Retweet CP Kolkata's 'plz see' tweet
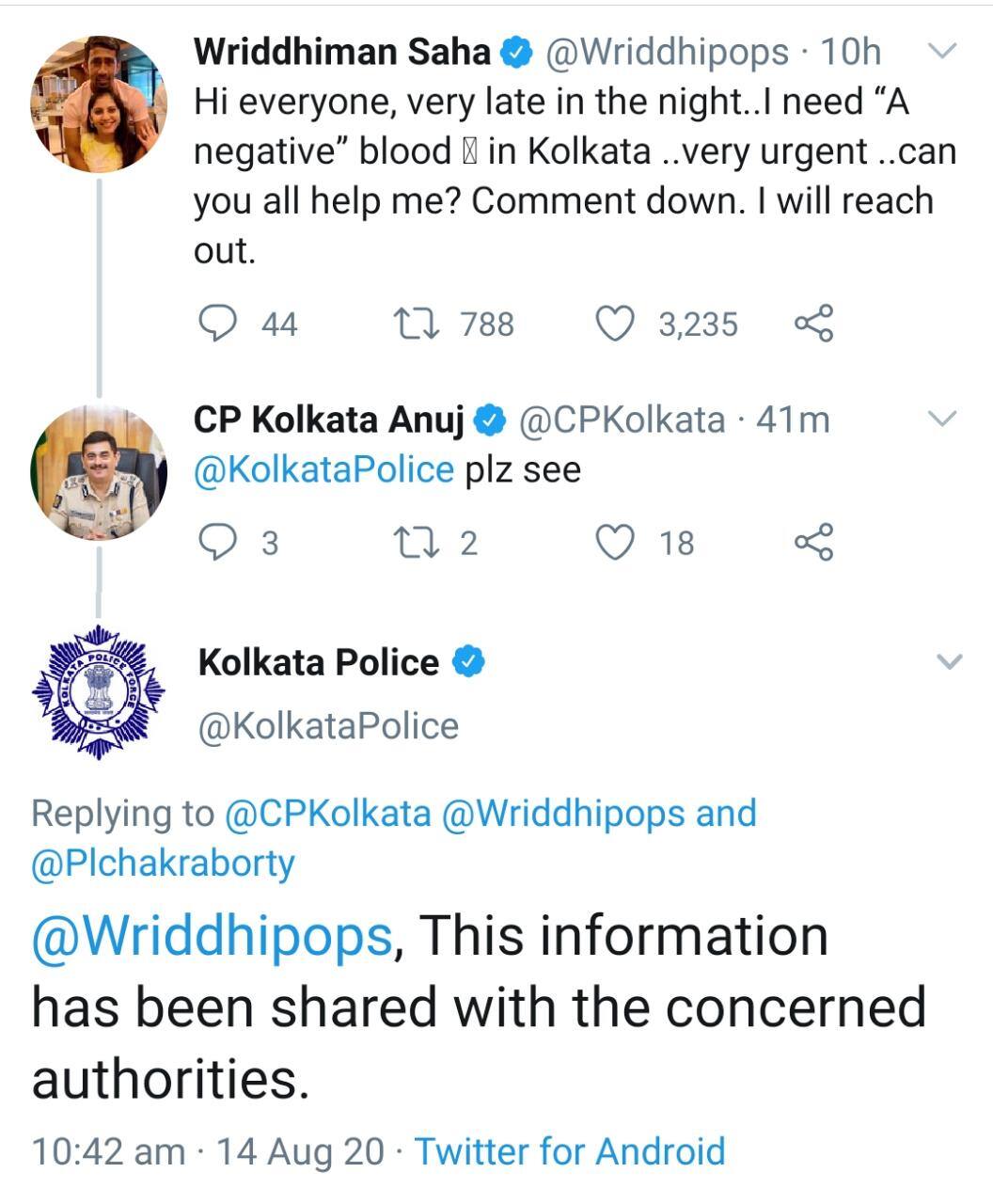993x1204 pixels. click(x=416, y=542)
